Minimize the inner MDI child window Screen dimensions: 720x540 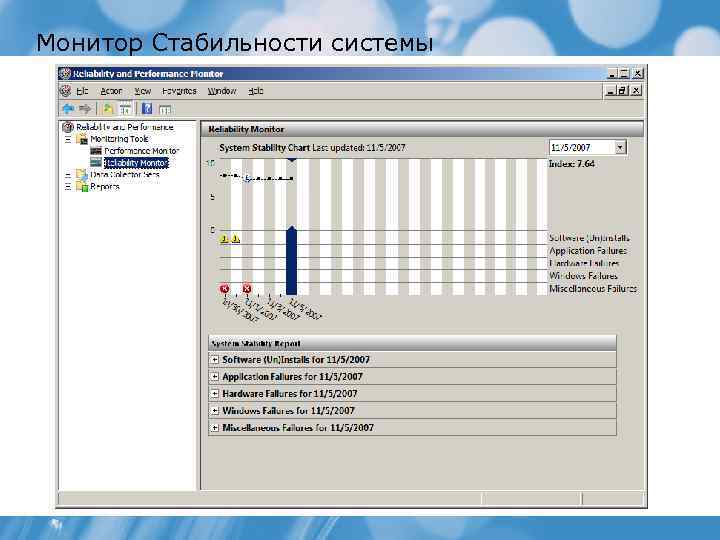coord(610,90)
